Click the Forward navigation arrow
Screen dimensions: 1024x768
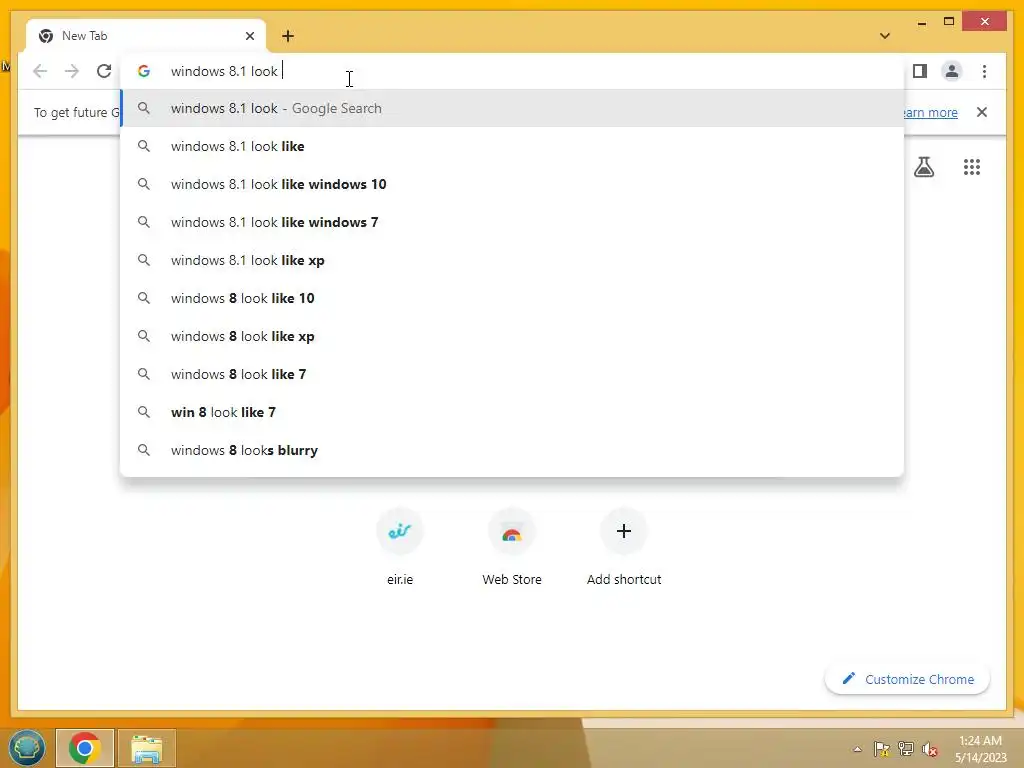pyautogui.click(x=72, y=71)
